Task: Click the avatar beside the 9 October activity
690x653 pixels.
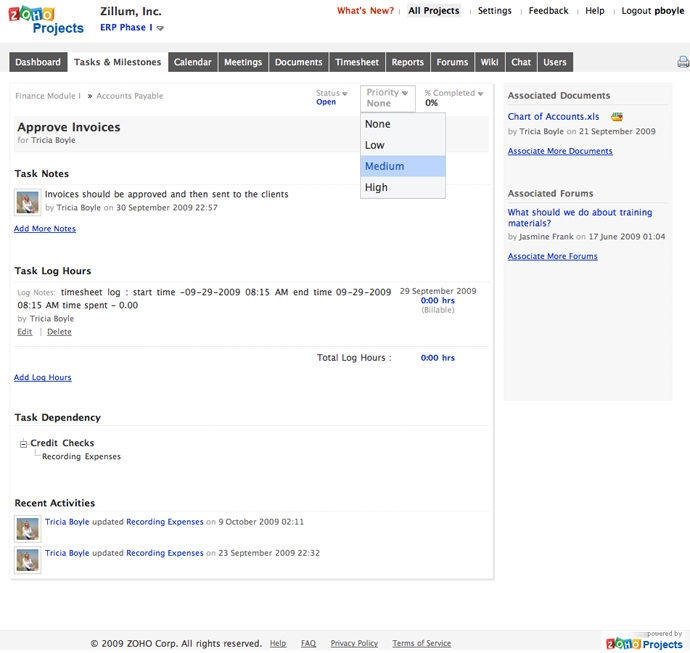Action: click(x=28, y=528)
